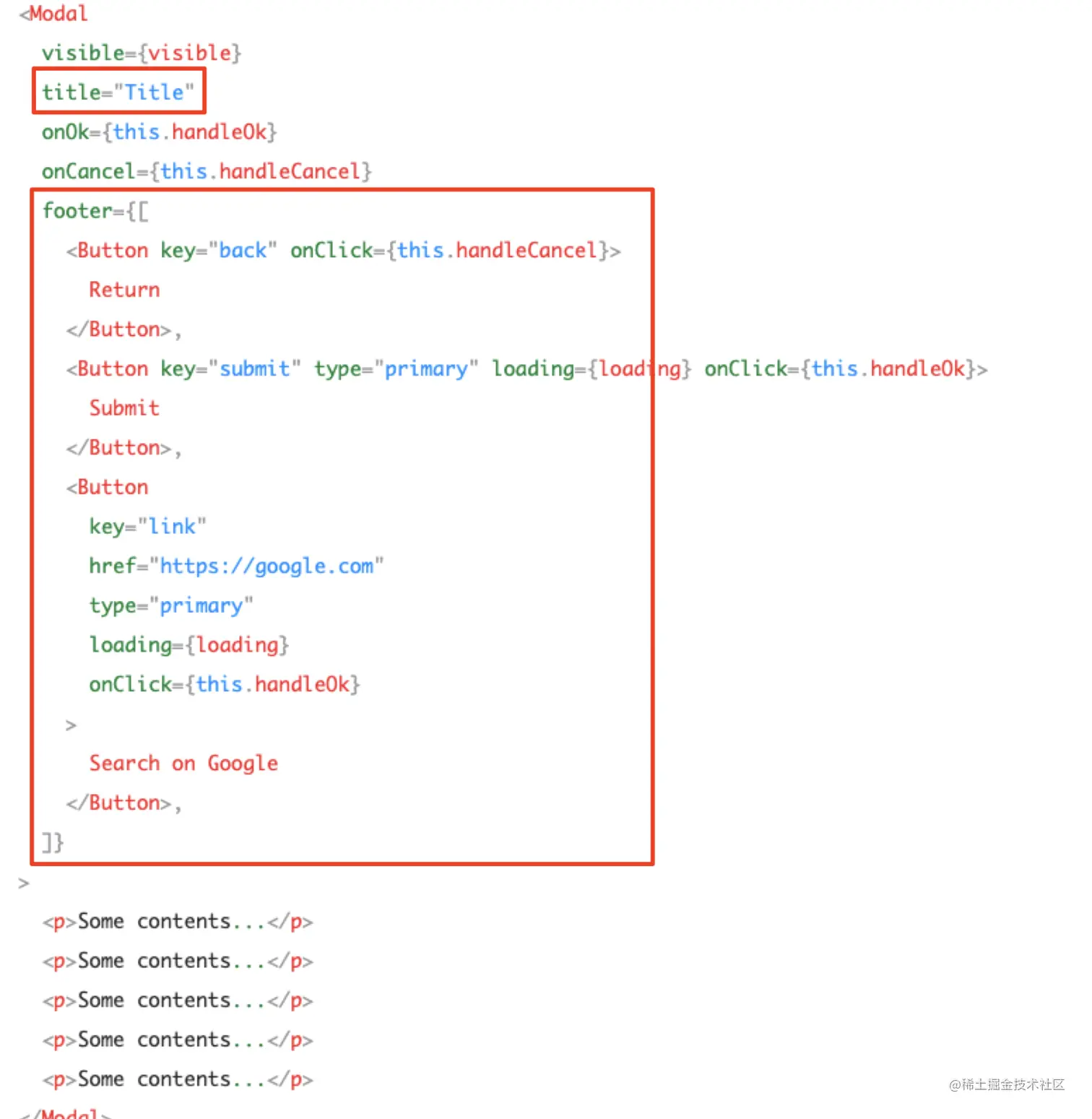Click the closing ]} bracket line
This screenshot has height=1119, width=1092.
point(53,842)
